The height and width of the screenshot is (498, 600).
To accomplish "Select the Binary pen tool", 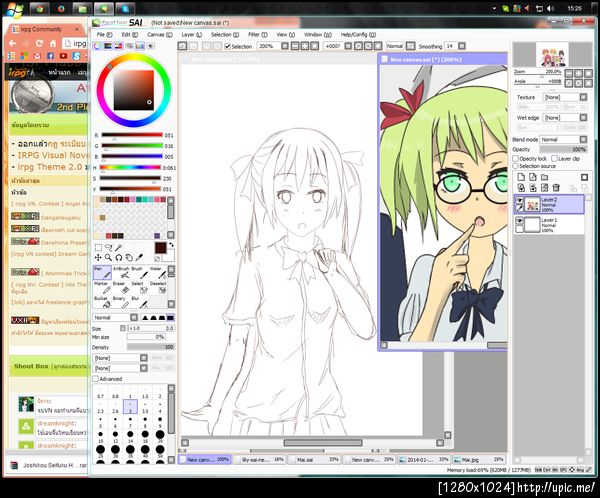I will tap(121, 302).
